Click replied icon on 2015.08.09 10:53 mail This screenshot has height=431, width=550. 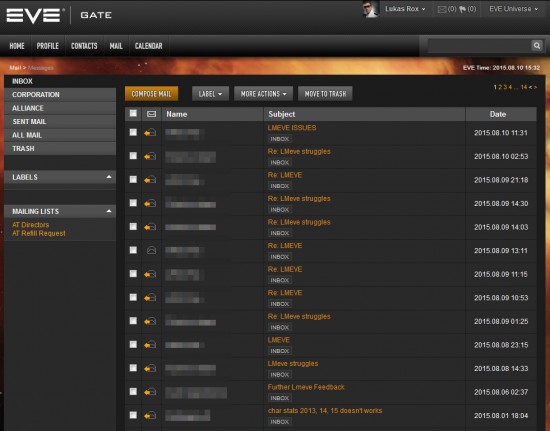coord(150,298)
